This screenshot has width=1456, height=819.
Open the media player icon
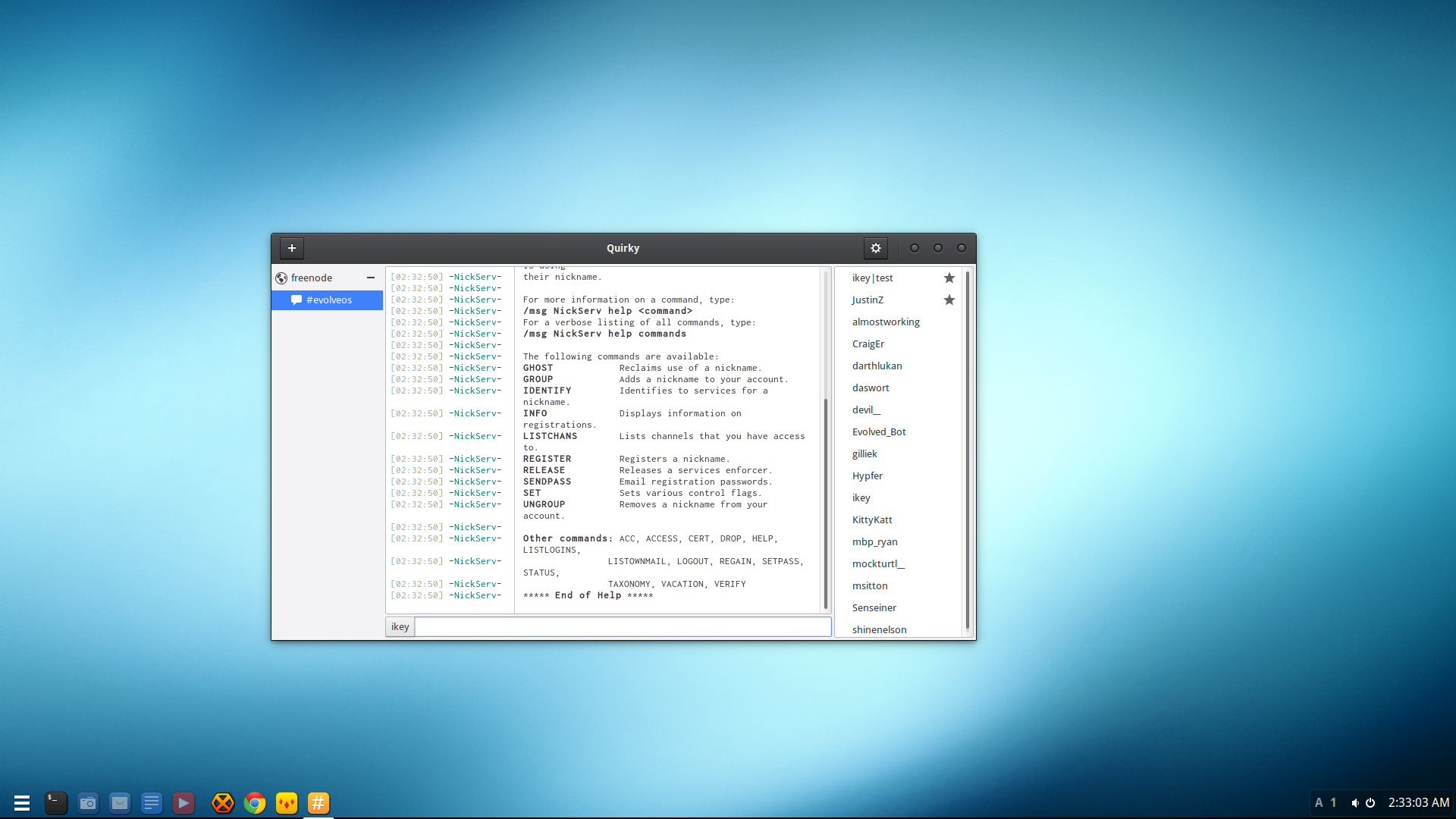[x=184, y=802]
